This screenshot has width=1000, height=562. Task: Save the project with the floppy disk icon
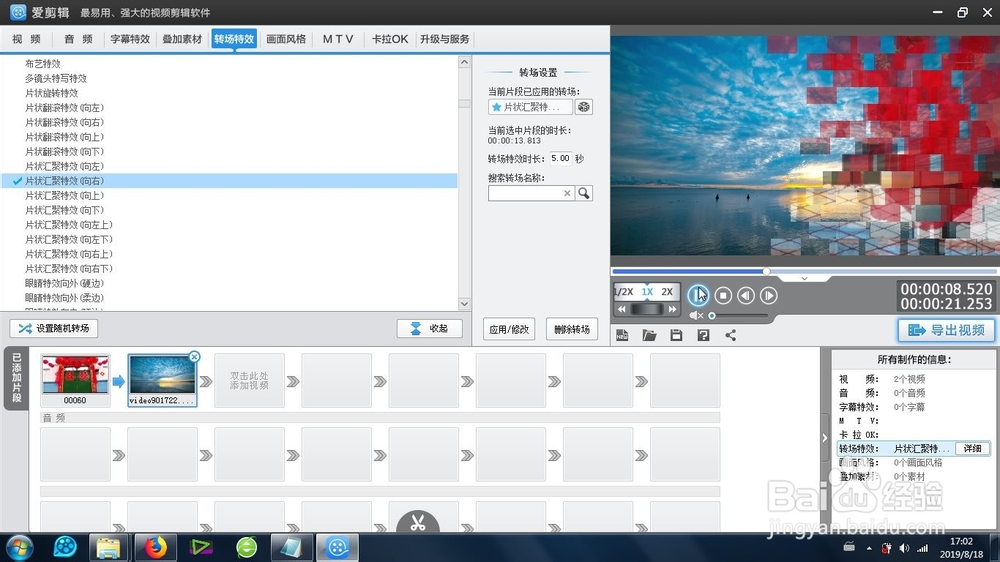pyautogui.click(x=676, y=335)
